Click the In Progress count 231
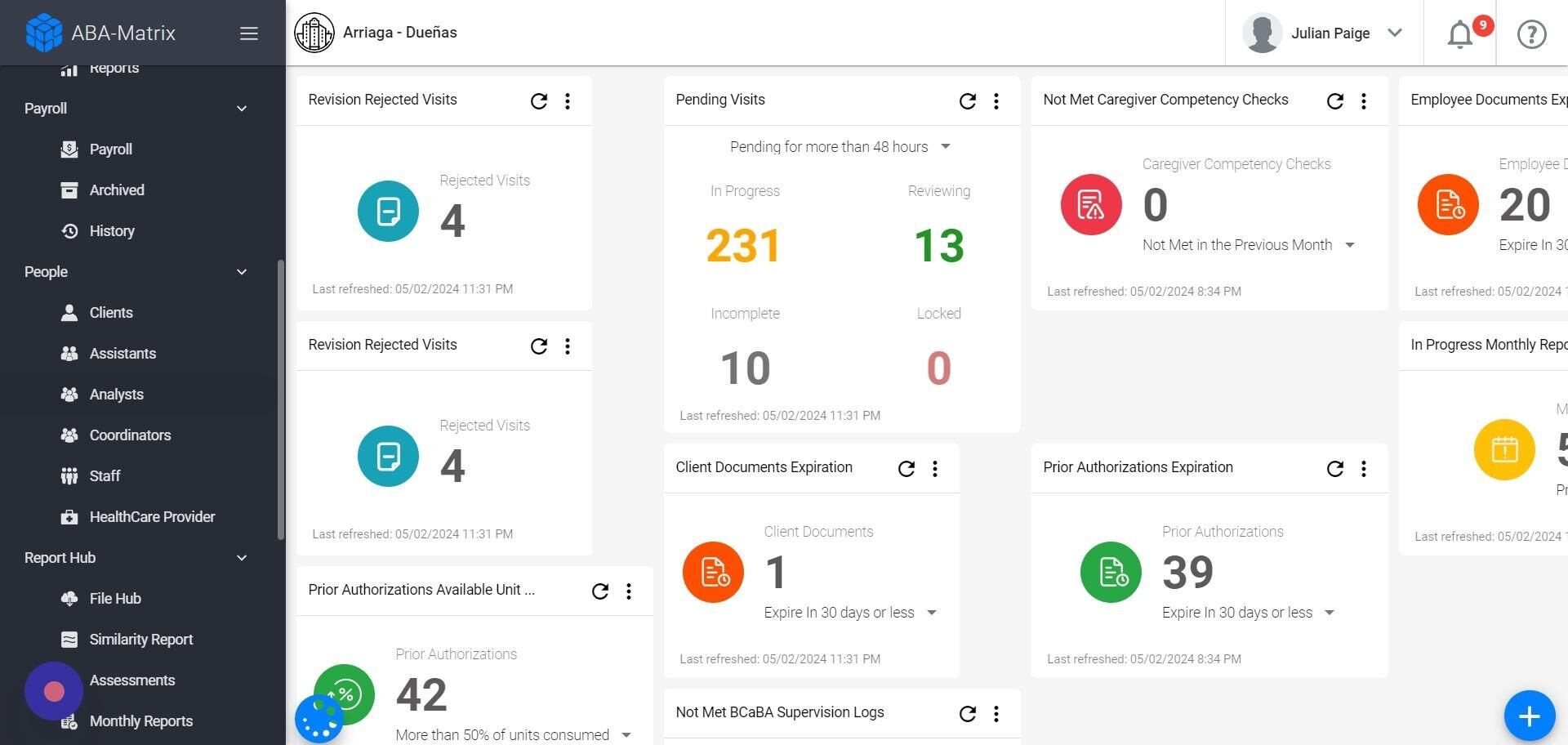 click(743, 246)
